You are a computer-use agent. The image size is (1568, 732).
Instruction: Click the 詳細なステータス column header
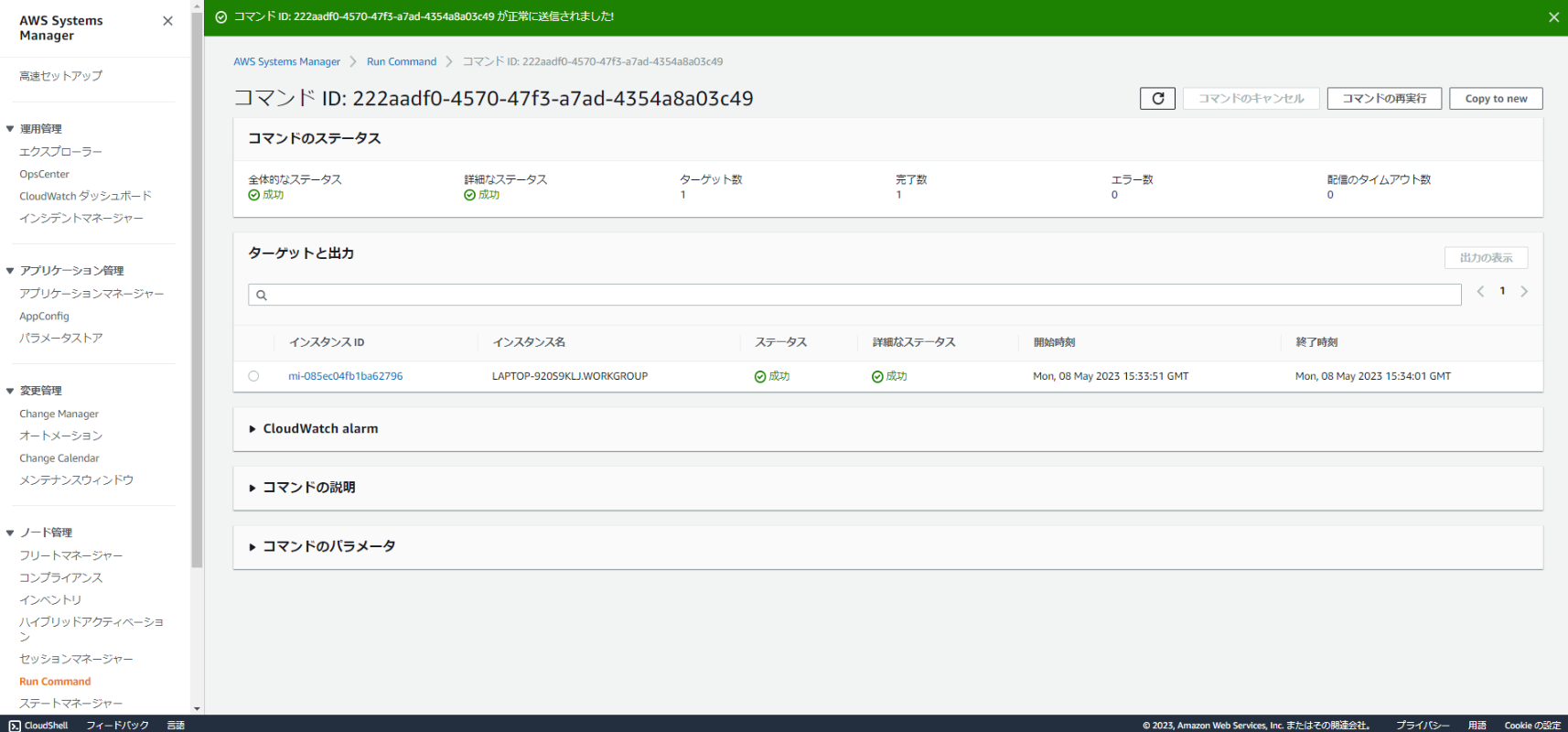point(913,342)
